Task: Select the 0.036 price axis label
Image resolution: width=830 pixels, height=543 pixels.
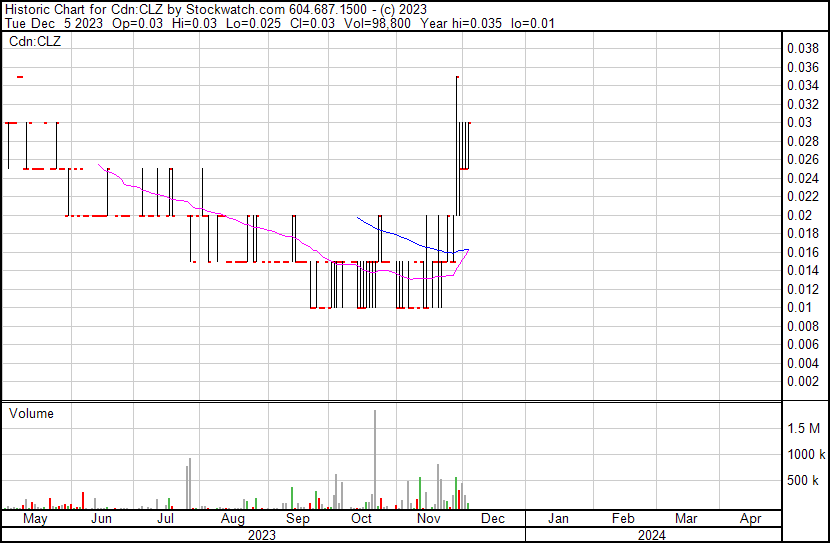Action: pyautogui.click(x=802, y=67)
